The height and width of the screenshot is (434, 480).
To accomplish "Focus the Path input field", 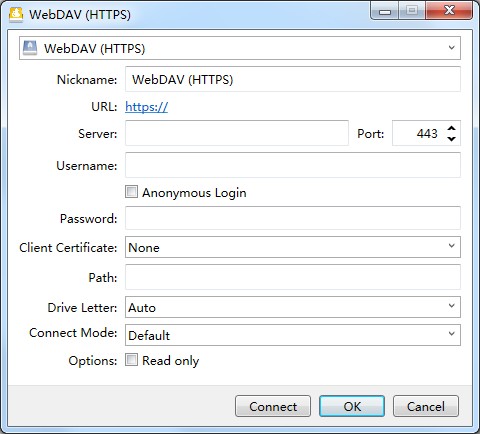I will coord(293,277).
